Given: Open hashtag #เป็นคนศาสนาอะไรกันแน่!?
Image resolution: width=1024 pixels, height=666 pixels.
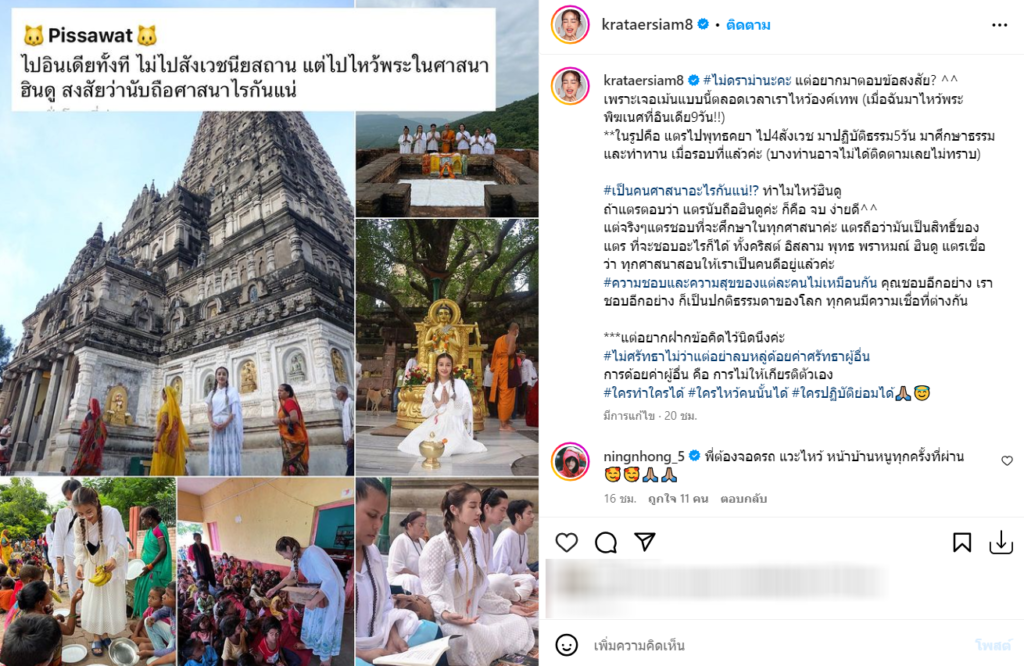Looking at the screenshot, I should pos(681,191).
